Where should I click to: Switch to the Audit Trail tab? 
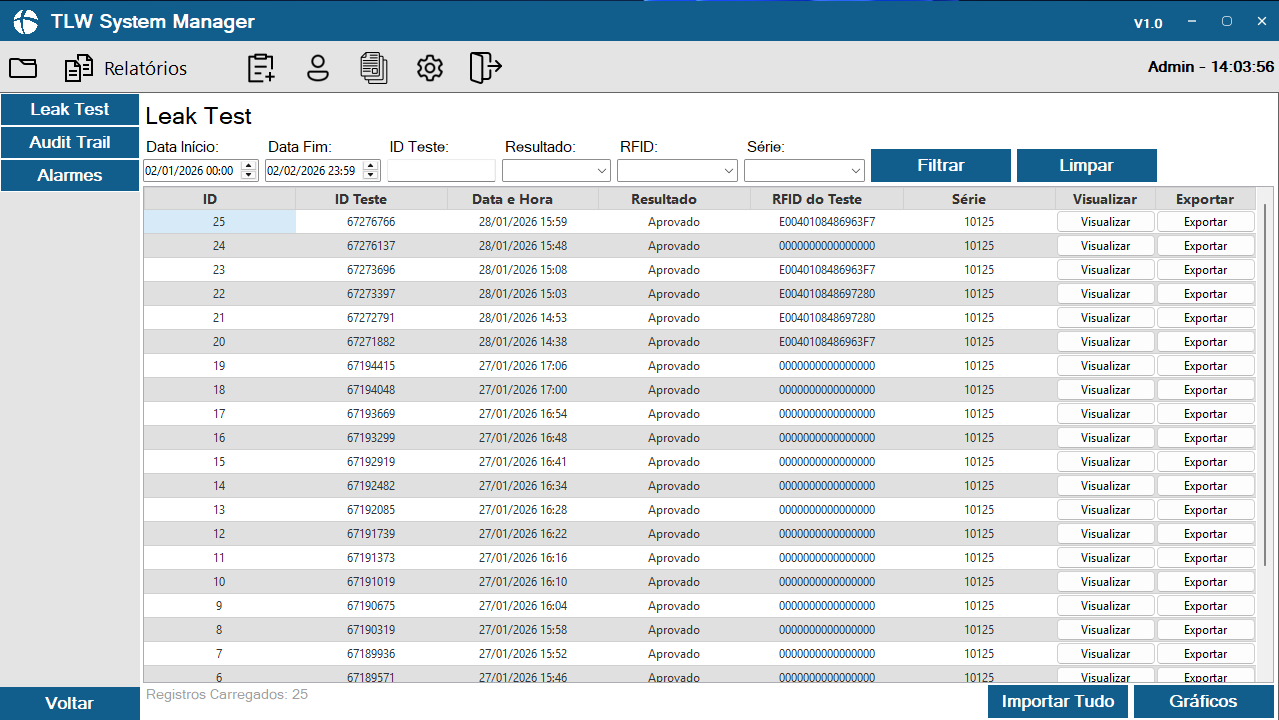(x=70, y=142)
